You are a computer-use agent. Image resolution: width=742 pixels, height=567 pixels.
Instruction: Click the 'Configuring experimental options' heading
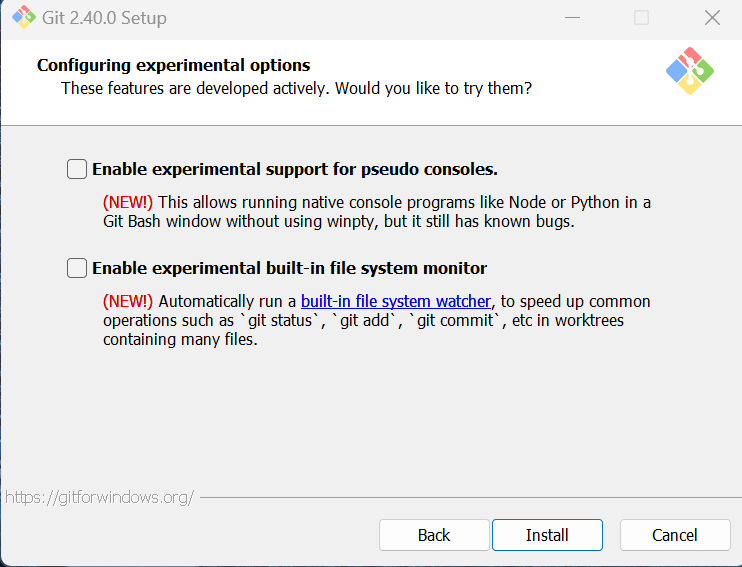point(174,65)
